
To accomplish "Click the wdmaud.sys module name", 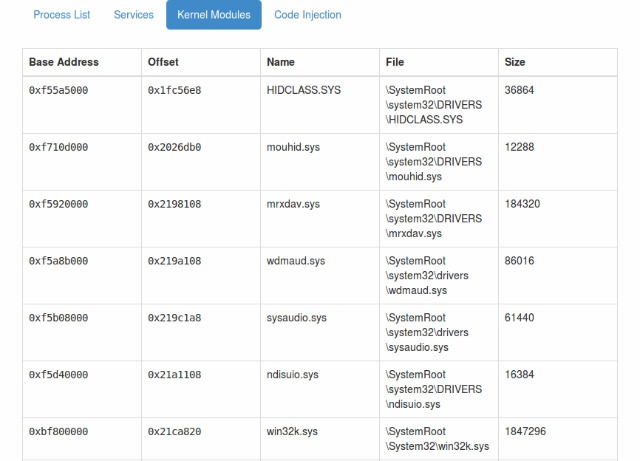I will tap(296, 261).
